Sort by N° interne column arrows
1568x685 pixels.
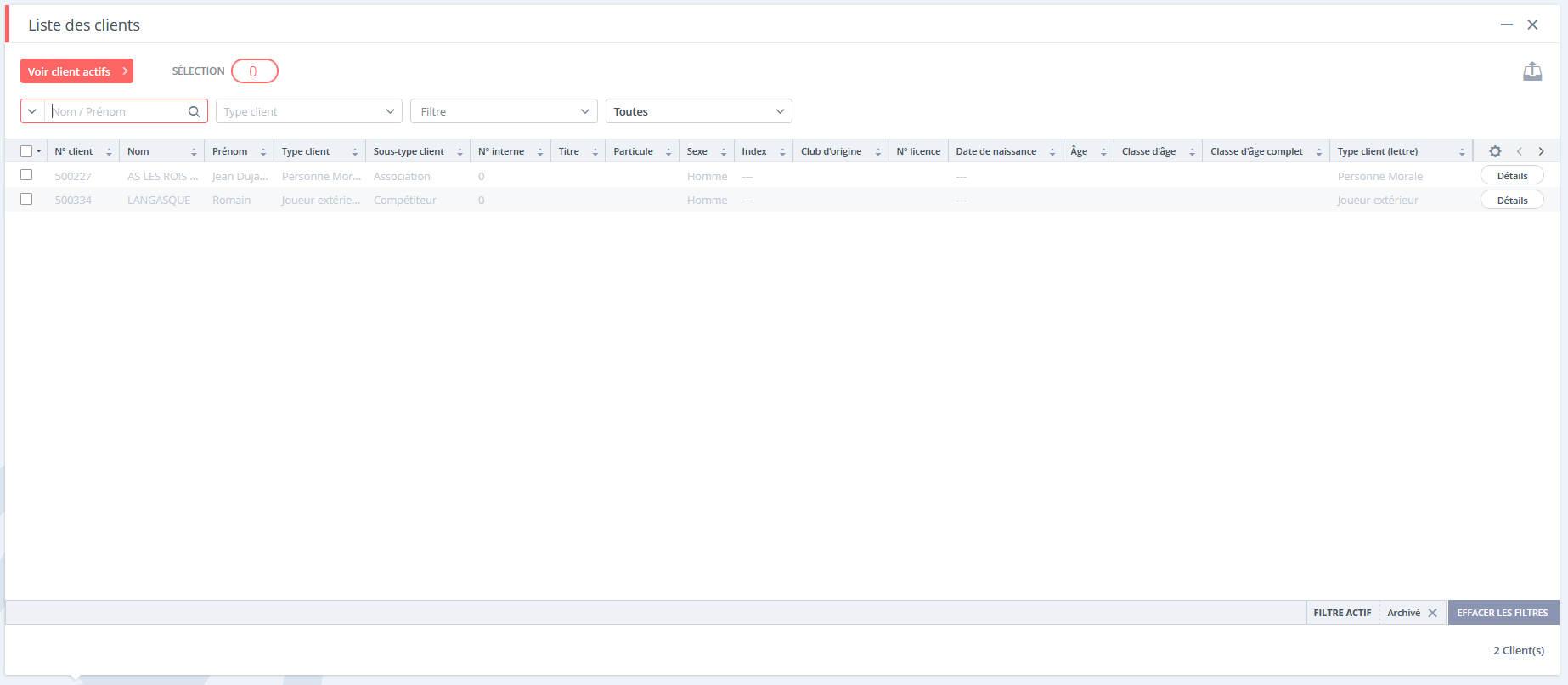(540, 152)
